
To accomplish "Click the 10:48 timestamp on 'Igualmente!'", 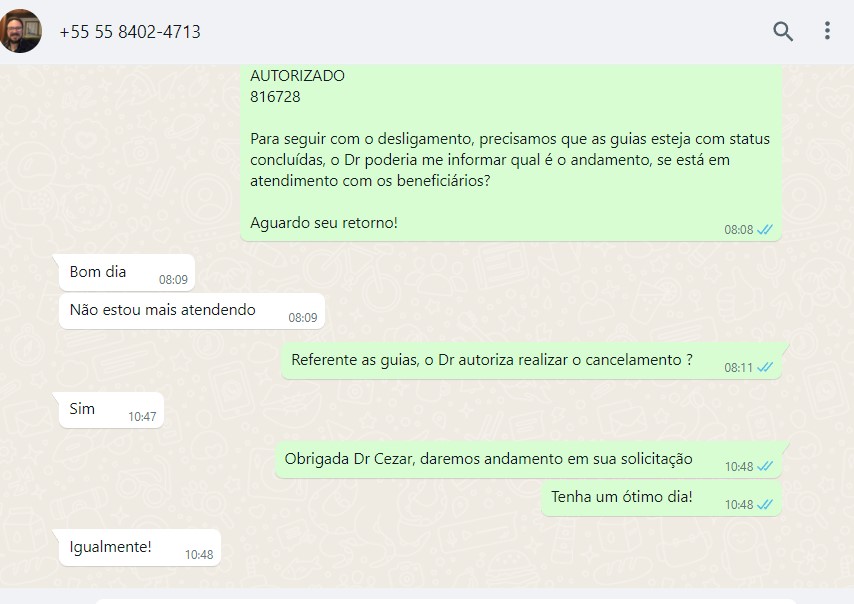I will click(199, 555).
